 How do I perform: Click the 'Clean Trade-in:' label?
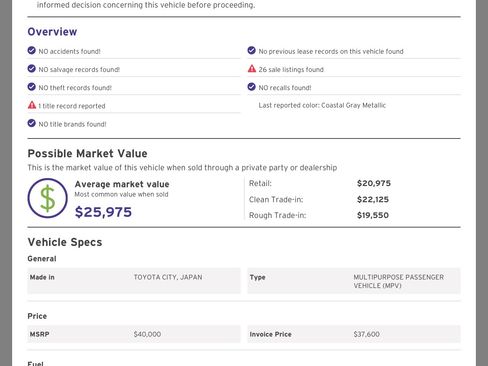click(276, 200)
